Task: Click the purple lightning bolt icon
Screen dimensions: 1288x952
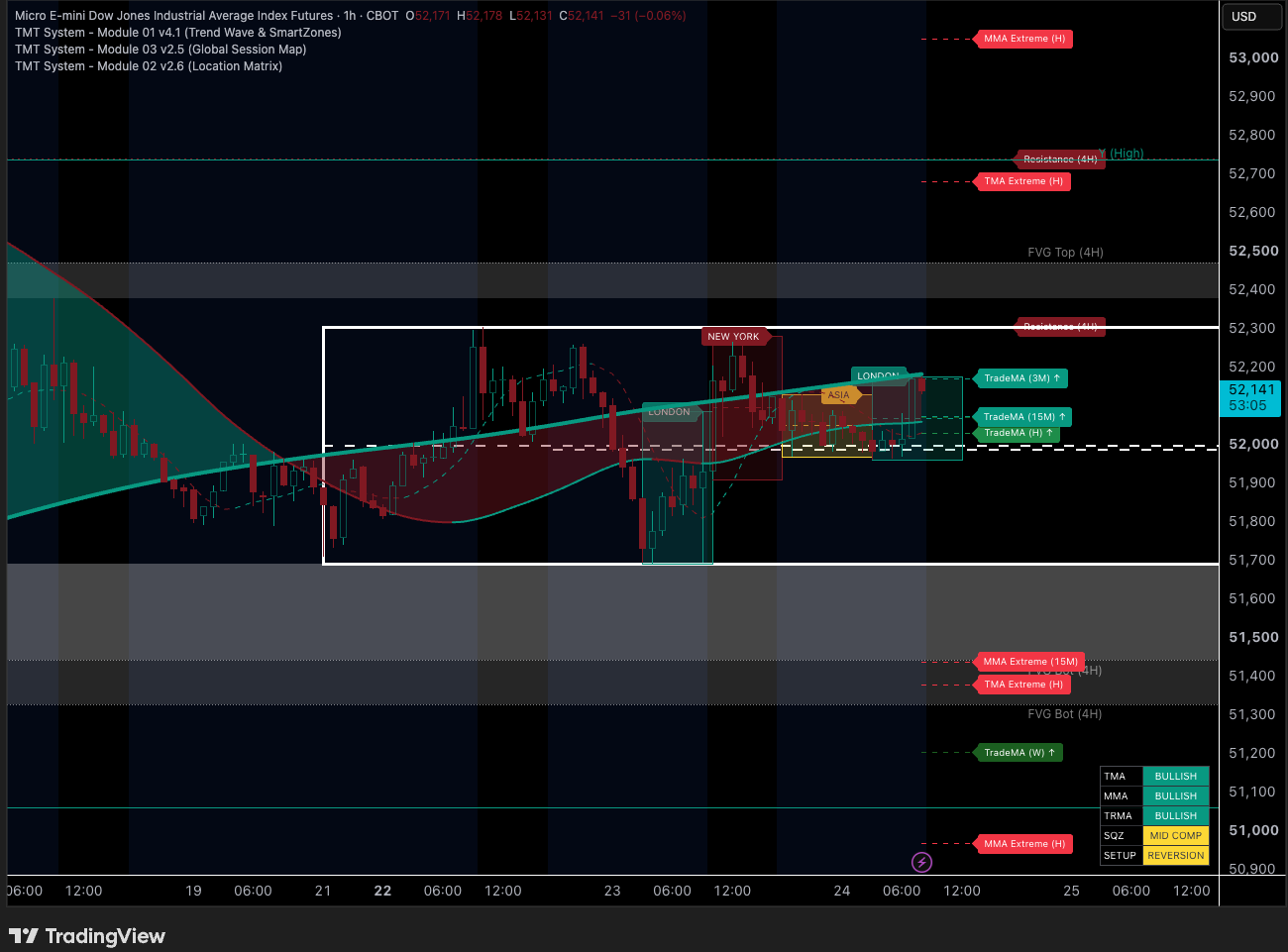Action: pos(921,862)
